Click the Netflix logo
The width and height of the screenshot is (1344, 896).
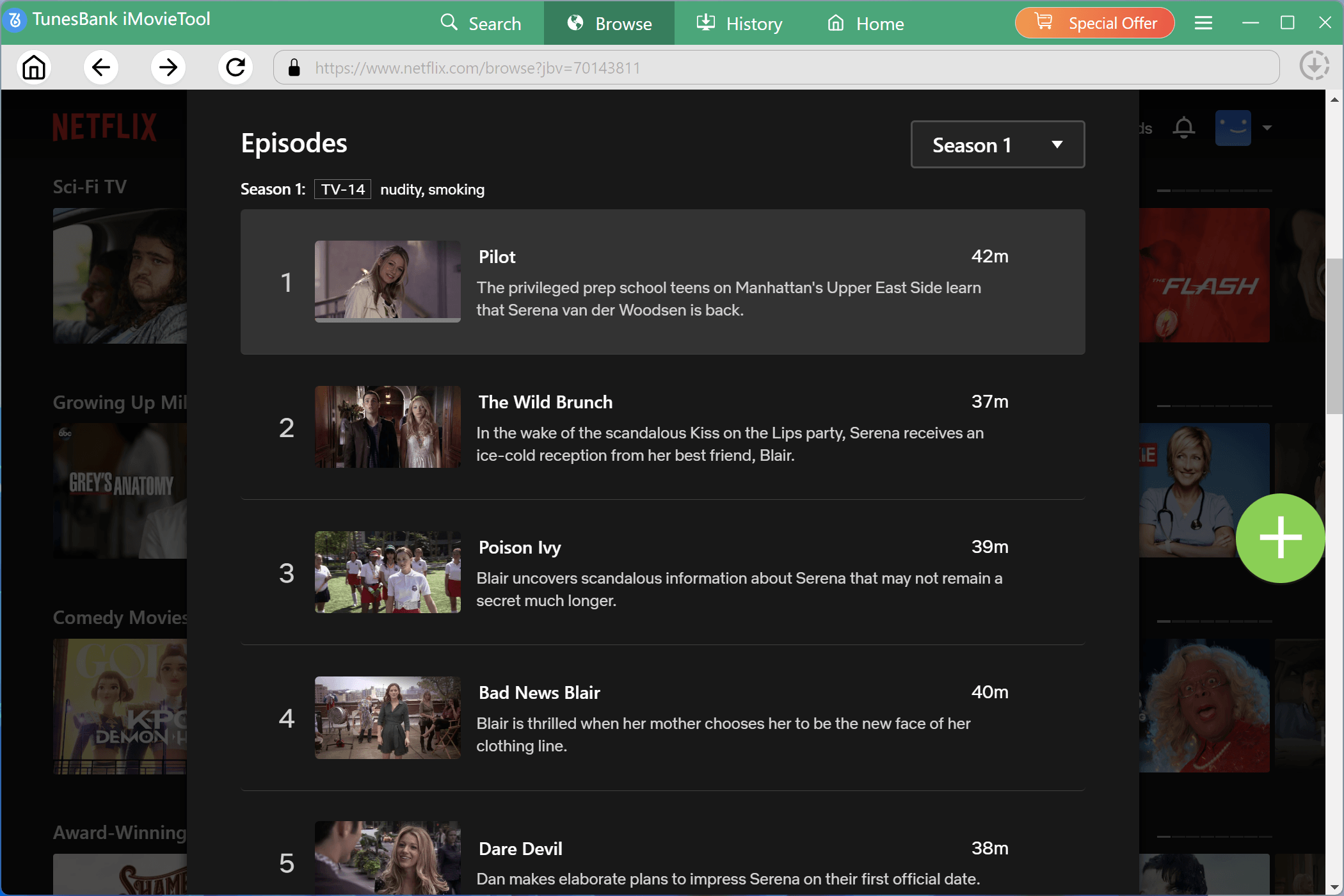[x=104, y=127]
